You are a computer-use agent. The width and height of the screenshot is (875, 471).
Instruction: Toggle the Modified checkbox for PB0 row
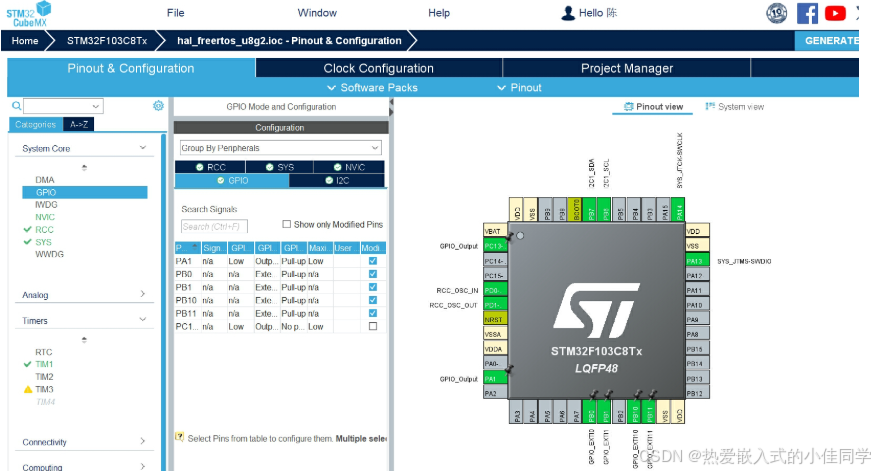(x=373, y=274)
